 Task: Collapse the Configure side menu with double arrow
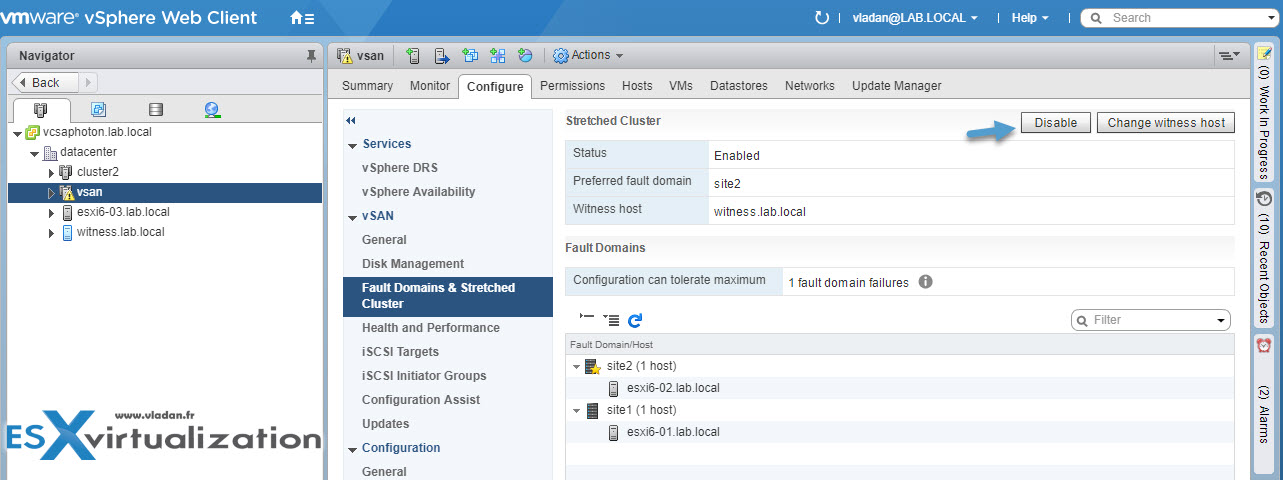[351, 121]
